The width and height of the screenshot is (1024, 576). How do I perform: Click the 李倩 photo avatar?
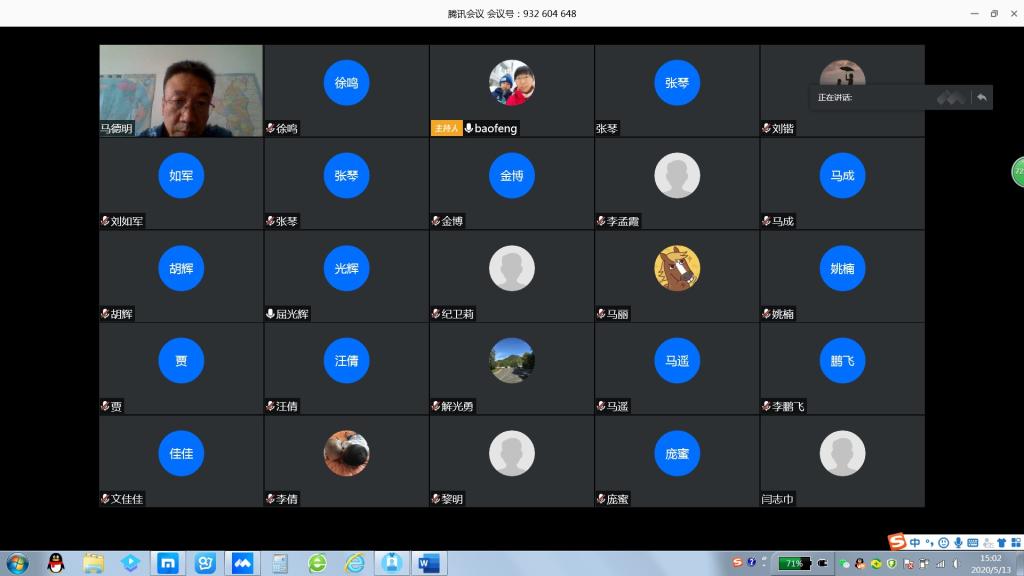346,453
